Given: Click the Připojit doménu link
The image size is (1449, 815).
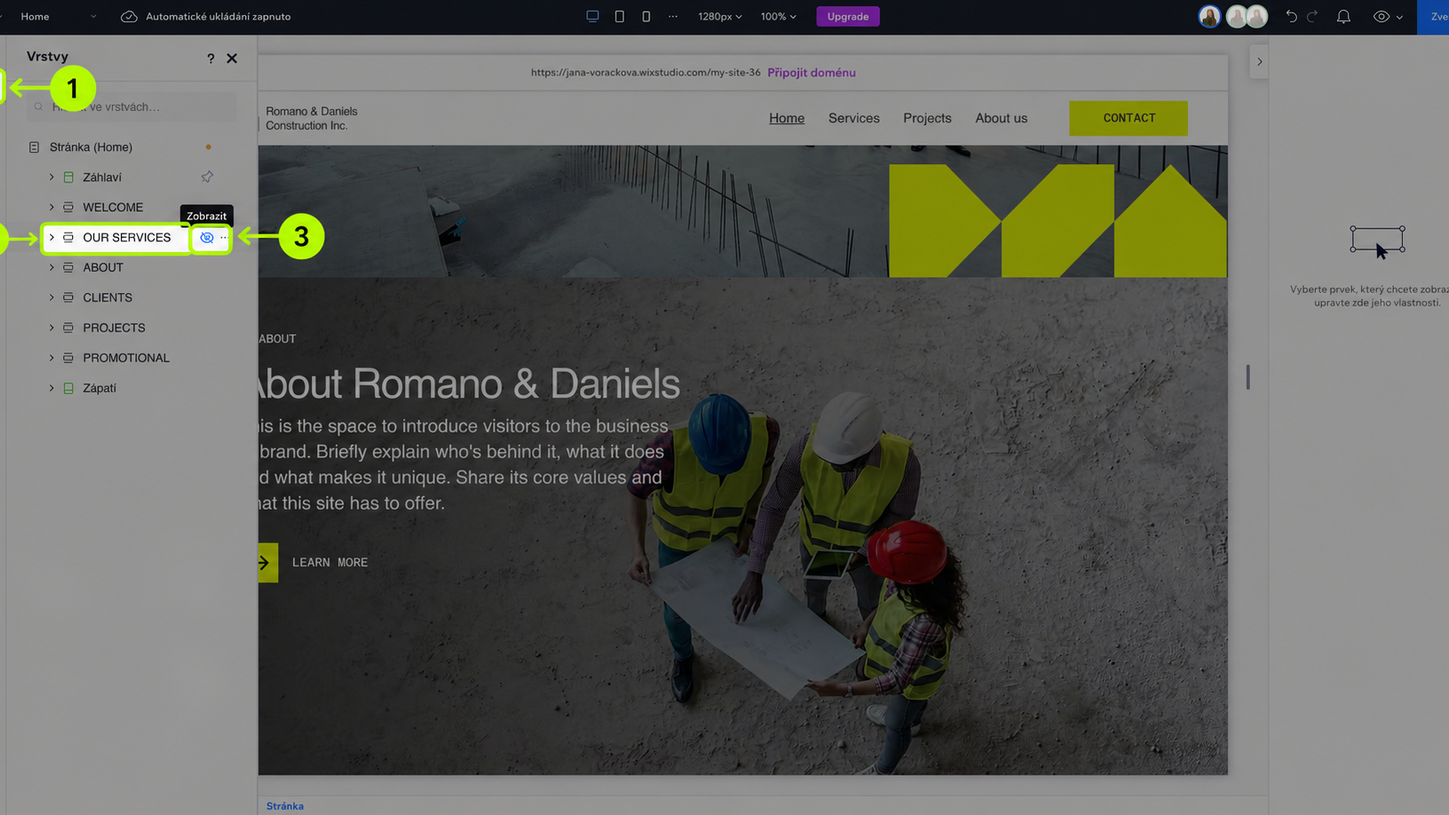Looking at the screenshot, I should [811, 73].
